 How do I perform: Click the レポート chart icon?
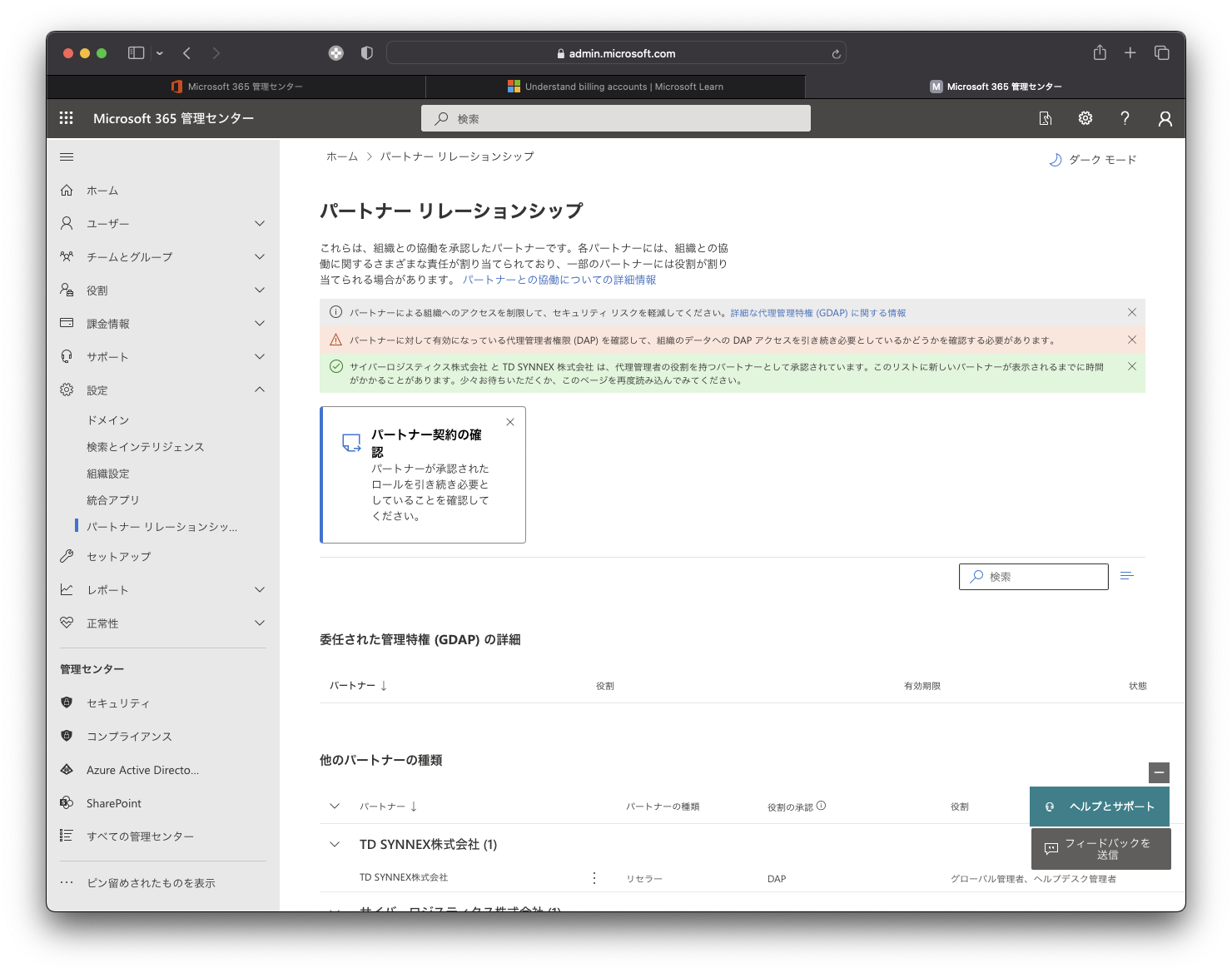click(67, 589)
